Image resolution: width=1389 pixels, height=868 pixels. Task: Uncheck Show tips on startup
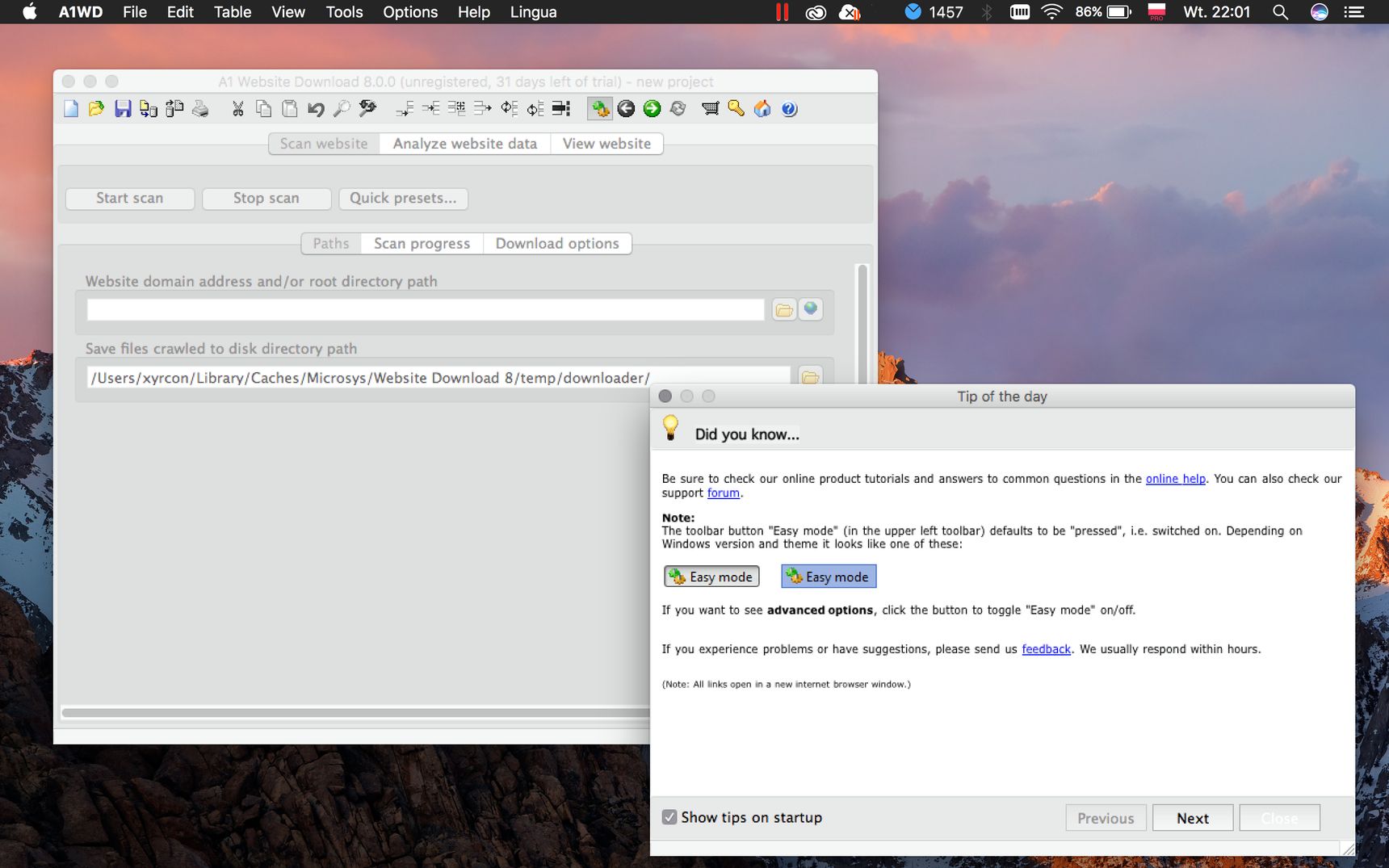click(669, 817)
